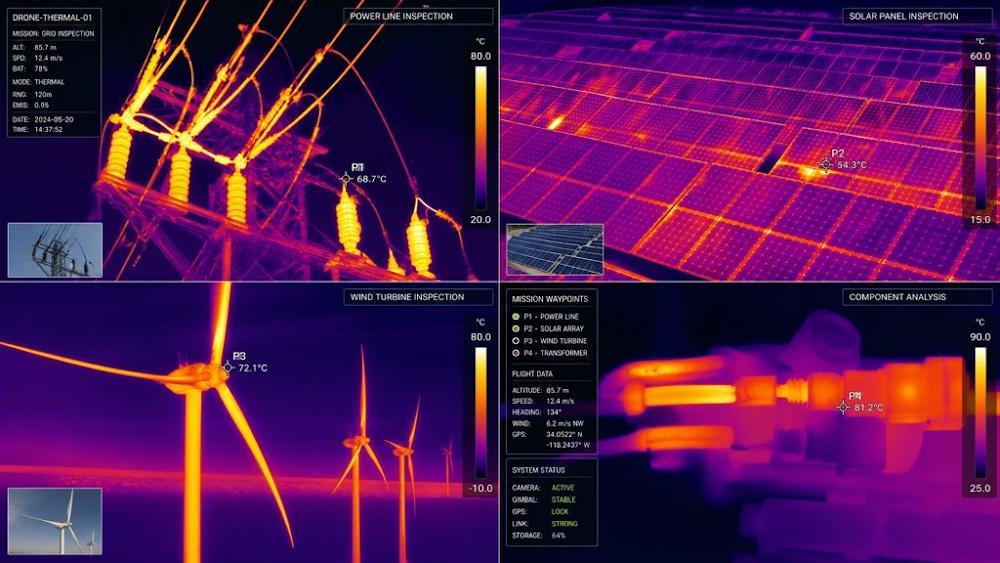Click the 68.7°C reading at P1
Viewport: 1000px width, 563px height.
click(x=371, y=179)
